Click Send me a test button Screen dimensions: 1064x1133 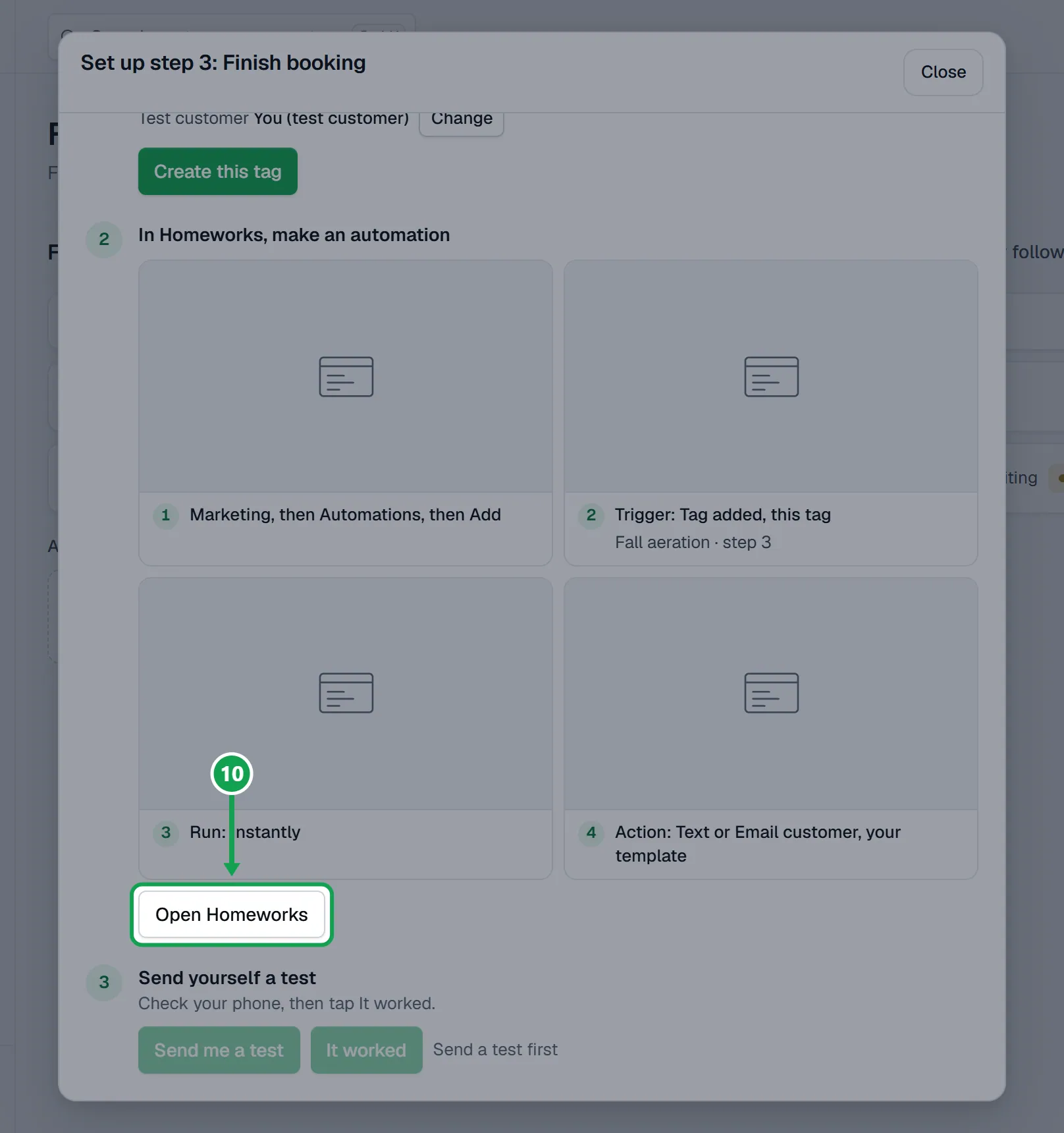219,1050
